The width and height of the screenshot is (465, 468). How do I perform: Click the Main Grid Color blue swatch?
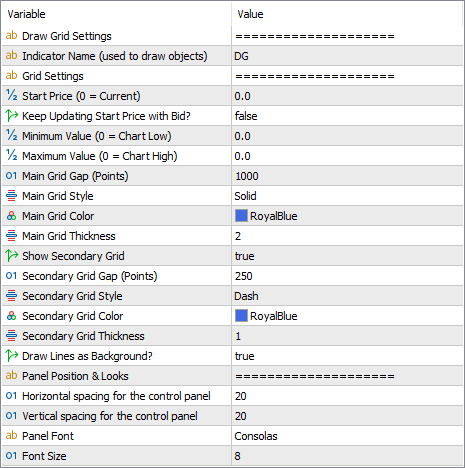241,216
